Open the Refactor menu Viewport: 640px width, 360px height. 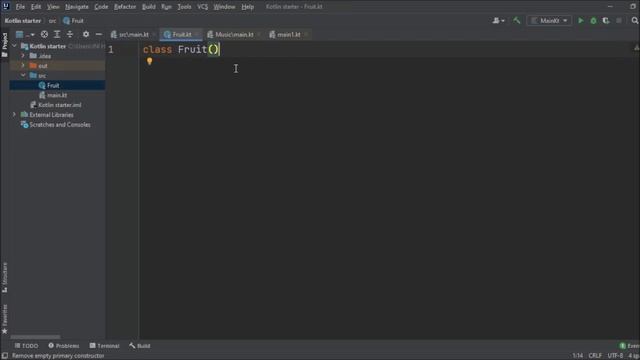click(125, 7)
